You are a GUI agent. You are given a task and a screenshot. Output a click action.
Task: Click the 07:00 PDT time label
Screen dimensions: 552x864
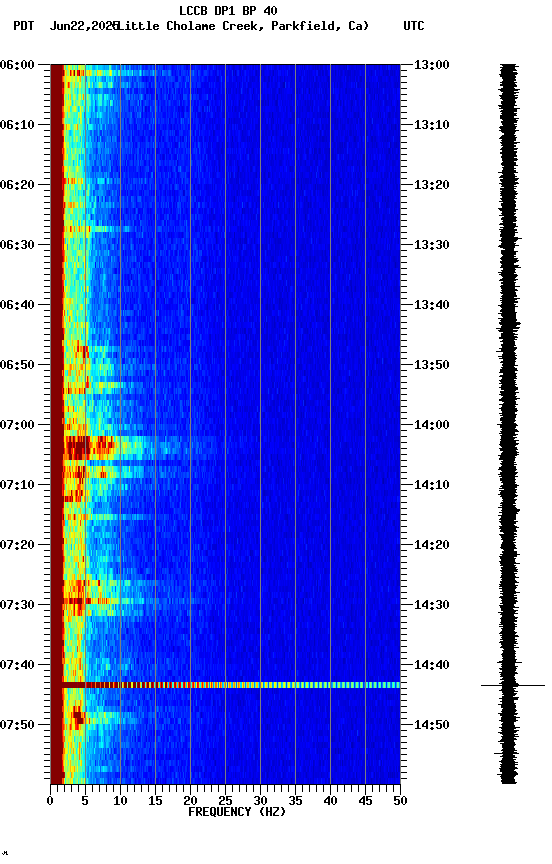pyautogui.click(x=17, y=425)
